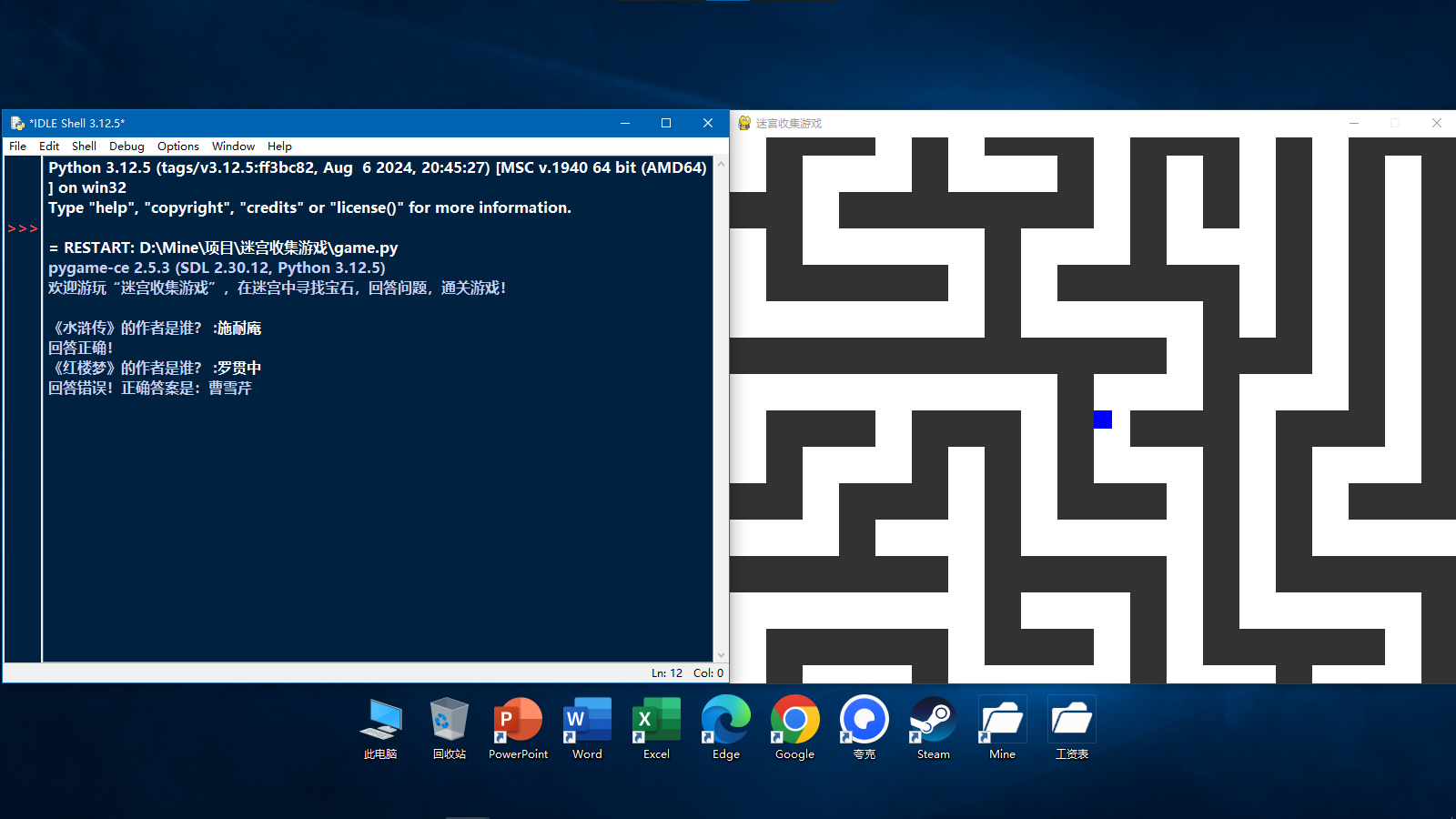1456x819 pixels.
Task: Open the 工资表 folder icon
Action: coord(1072,729)
